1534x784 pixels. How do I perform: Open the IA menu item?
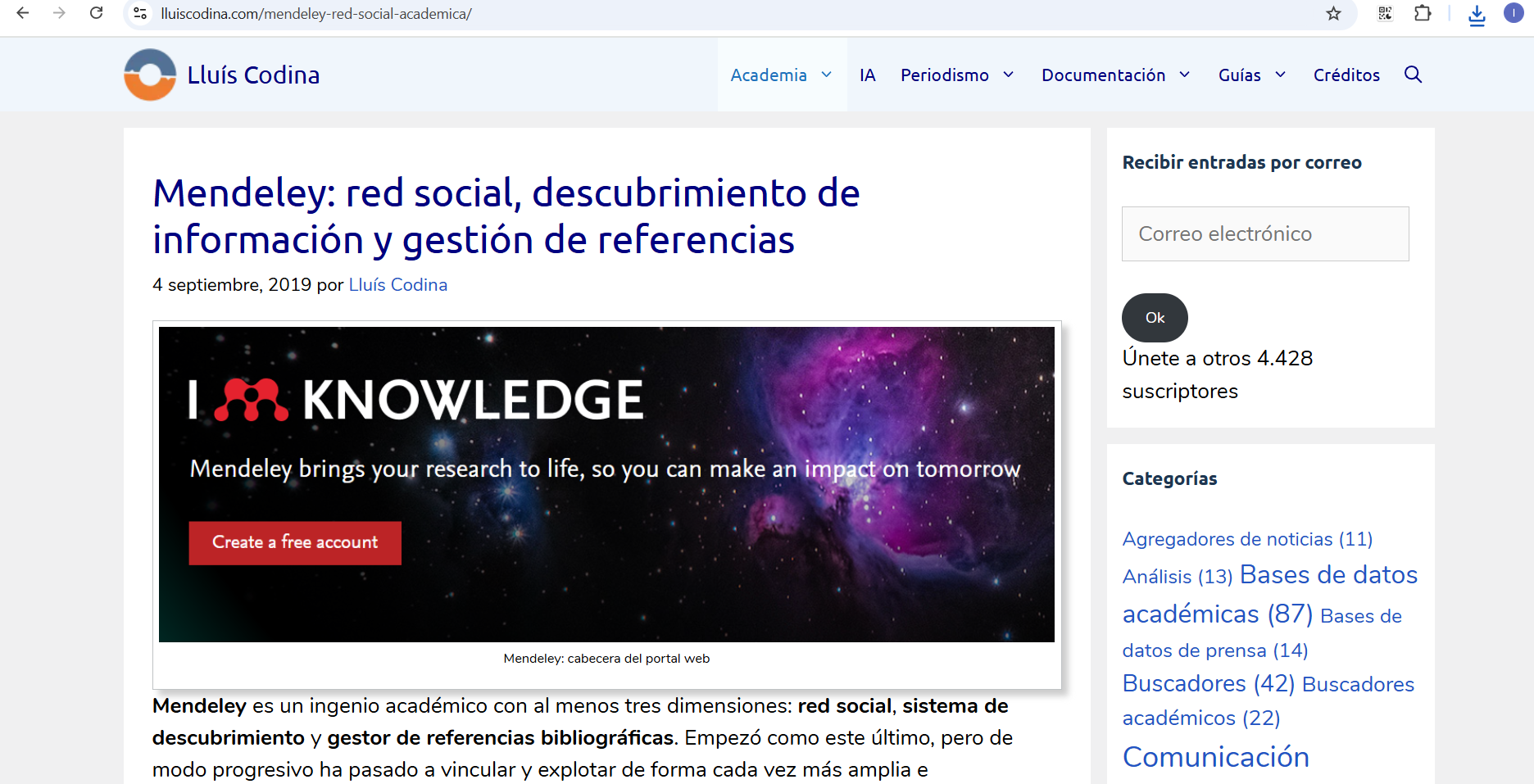coord(867,75)
